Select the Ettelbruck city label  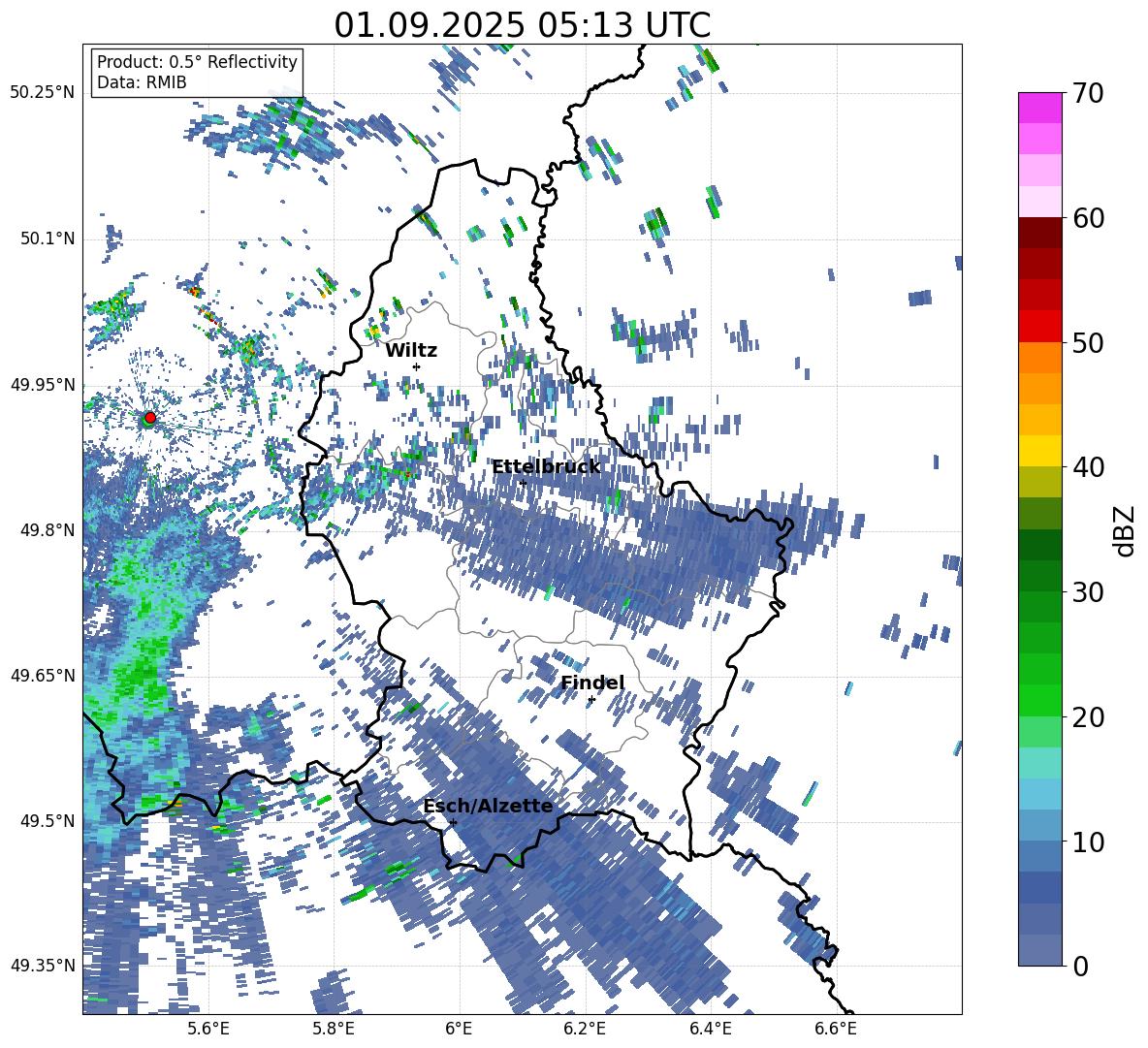(x=546, y=467)
